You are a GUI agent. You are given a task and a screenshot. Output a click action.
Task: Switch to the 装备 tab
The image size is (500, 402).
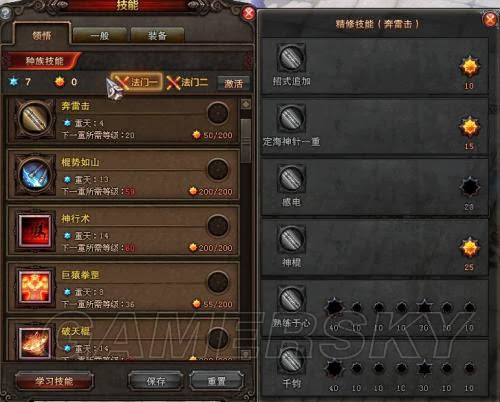(x=157, y=35)
